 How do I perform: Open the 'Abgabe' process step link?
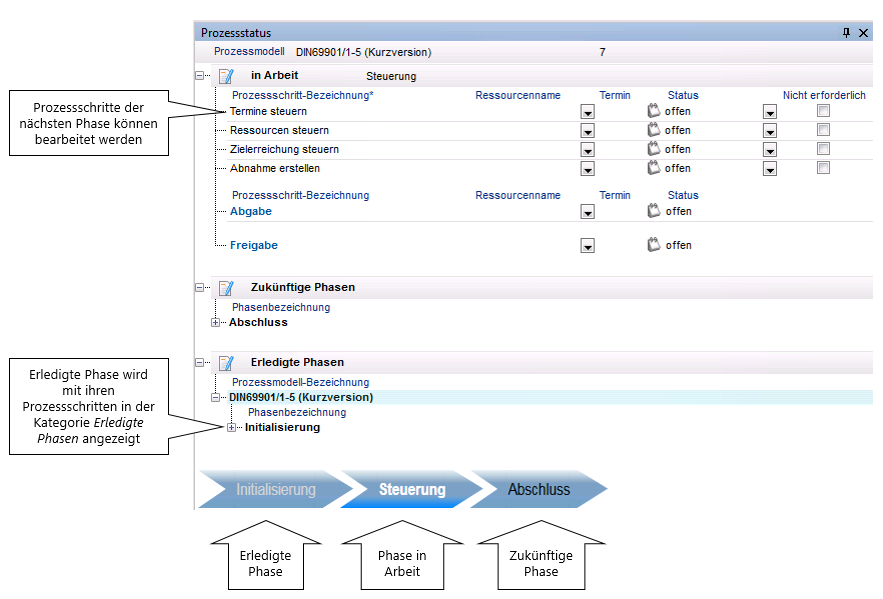pos(250,211)
